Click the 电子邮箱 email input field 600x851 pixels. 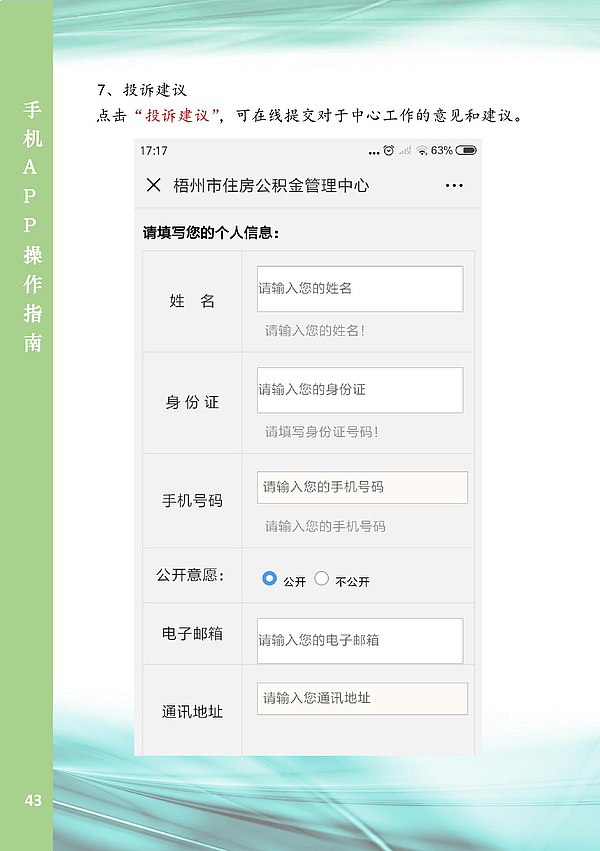(359, 640)
